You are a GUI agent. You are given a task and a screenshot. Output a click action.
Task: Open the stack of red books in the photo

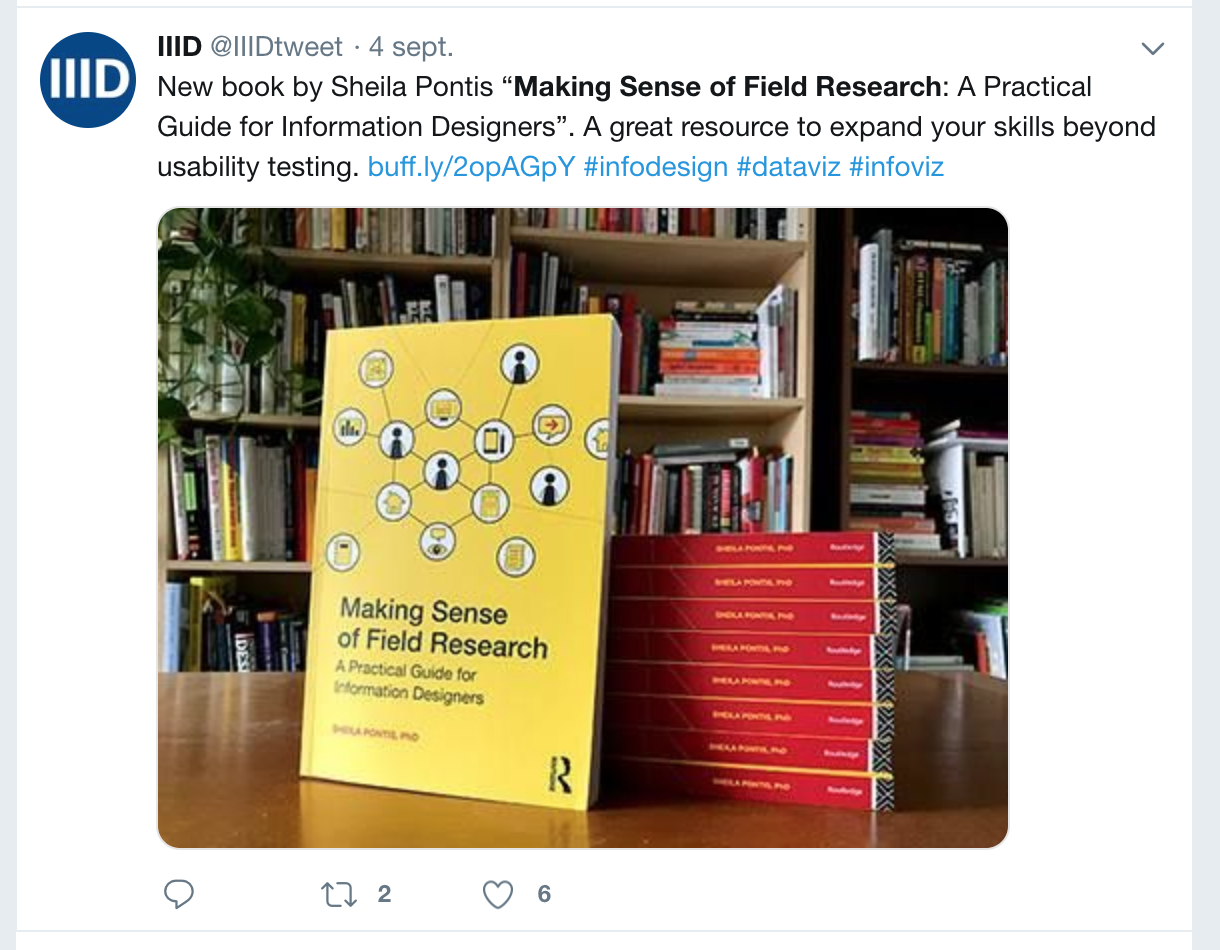tap(751, 670)
